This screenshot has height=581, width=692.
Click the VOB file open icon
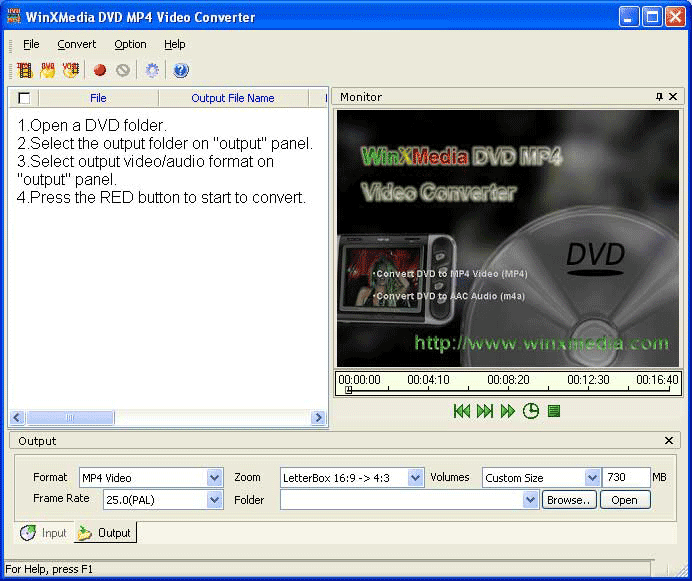[70, 70]
